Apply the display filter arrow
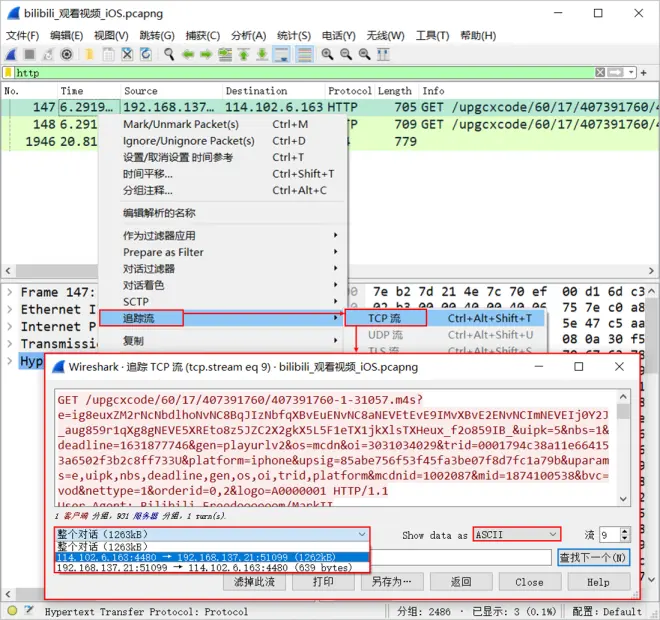This screenshot has height=620, width=660. coord(615,72)
